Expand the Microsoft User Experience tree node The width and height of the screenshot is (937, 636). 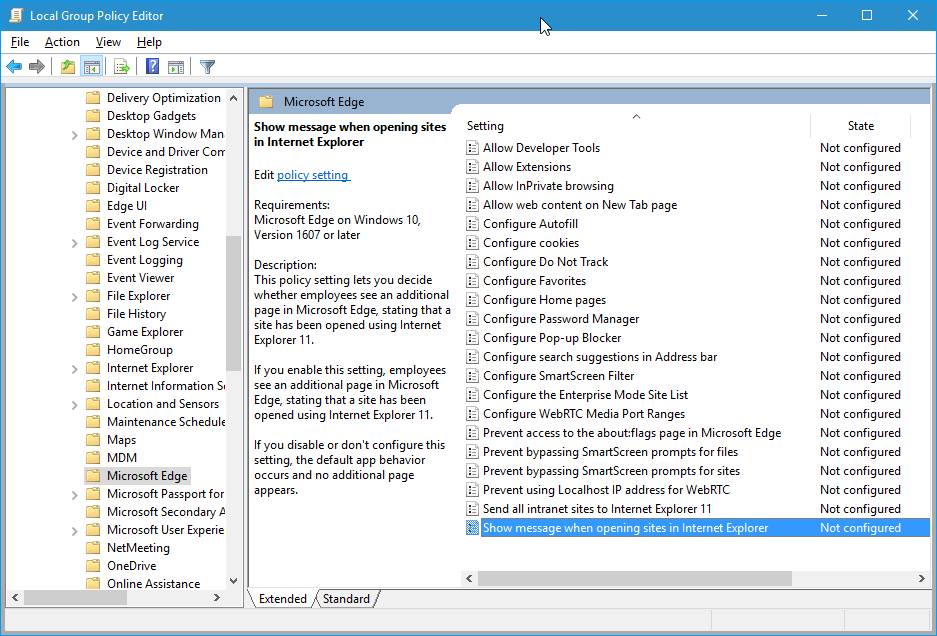pos(75,531)
